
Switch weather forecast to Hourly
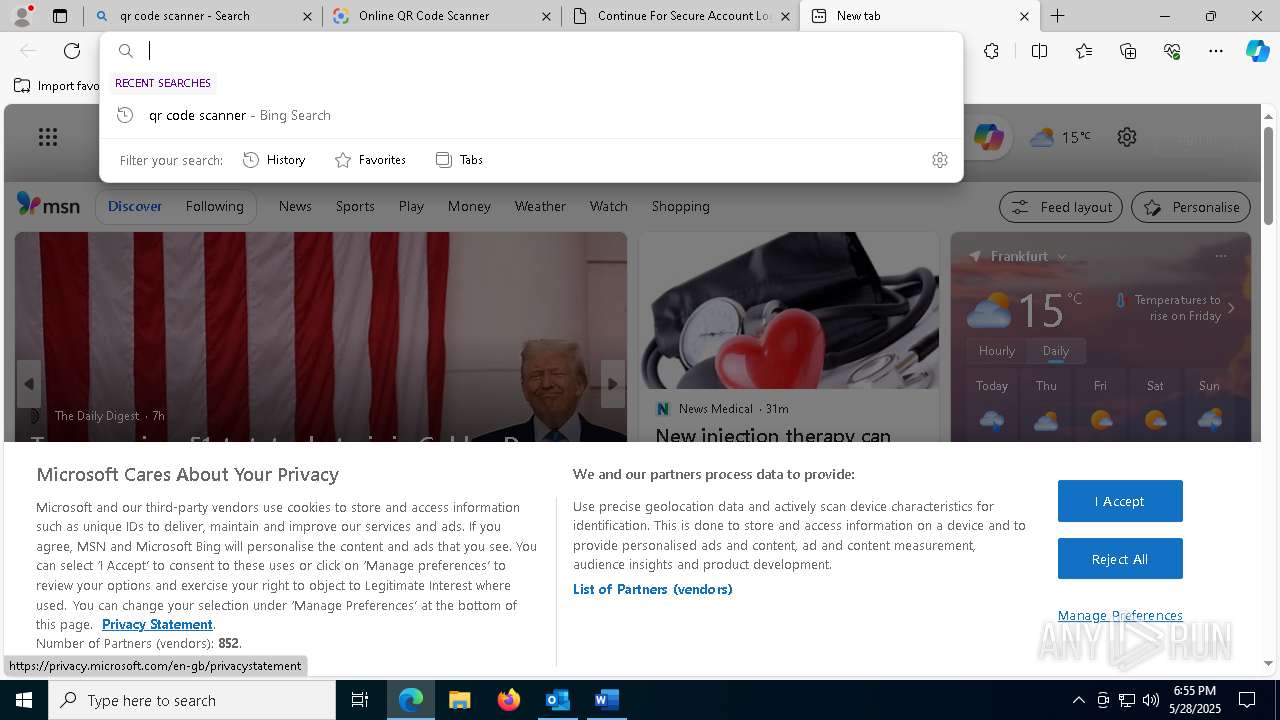[997, 351]
